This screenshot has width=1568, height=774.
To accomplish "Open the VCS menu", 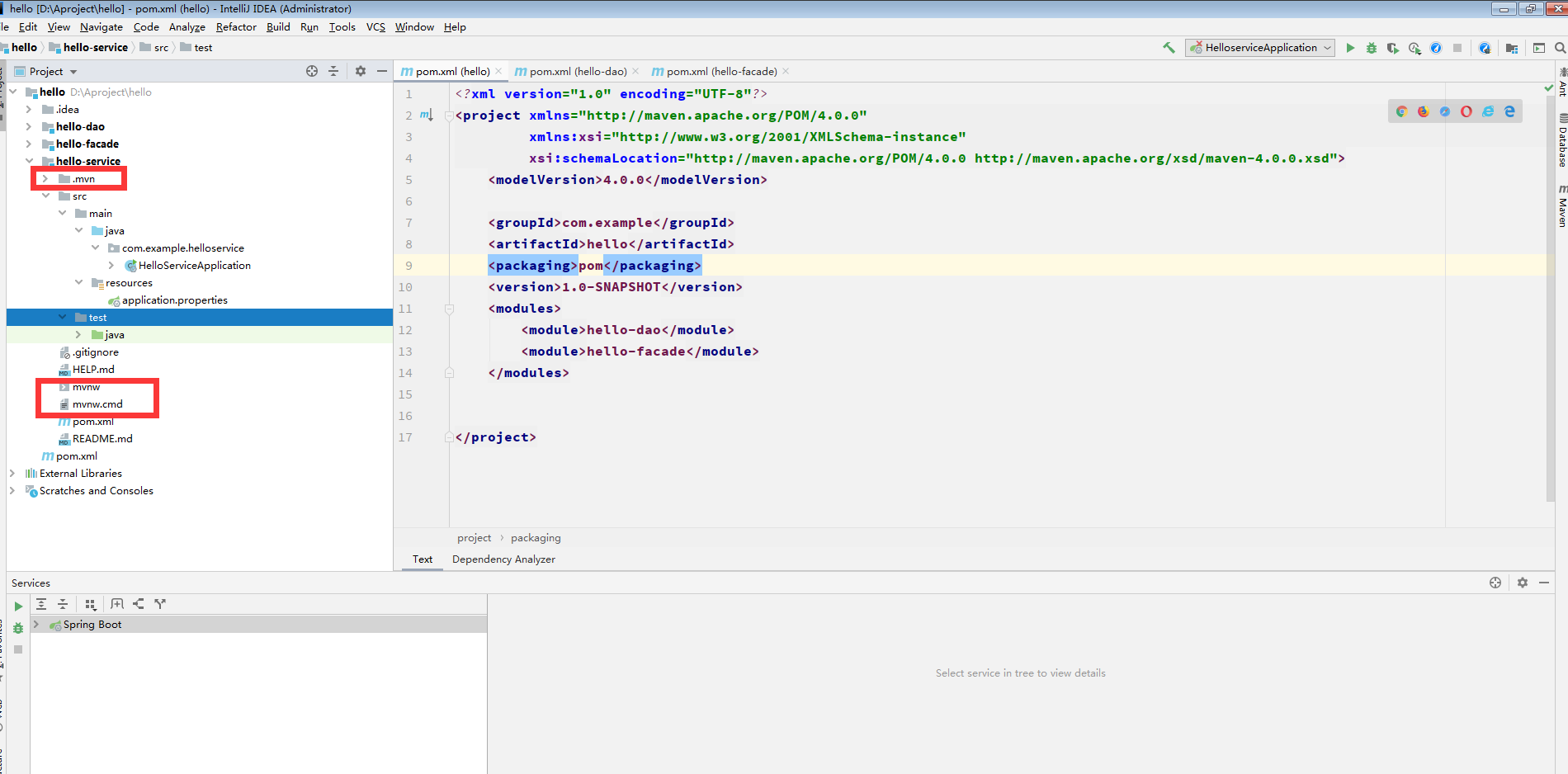I will pos(375,27).
